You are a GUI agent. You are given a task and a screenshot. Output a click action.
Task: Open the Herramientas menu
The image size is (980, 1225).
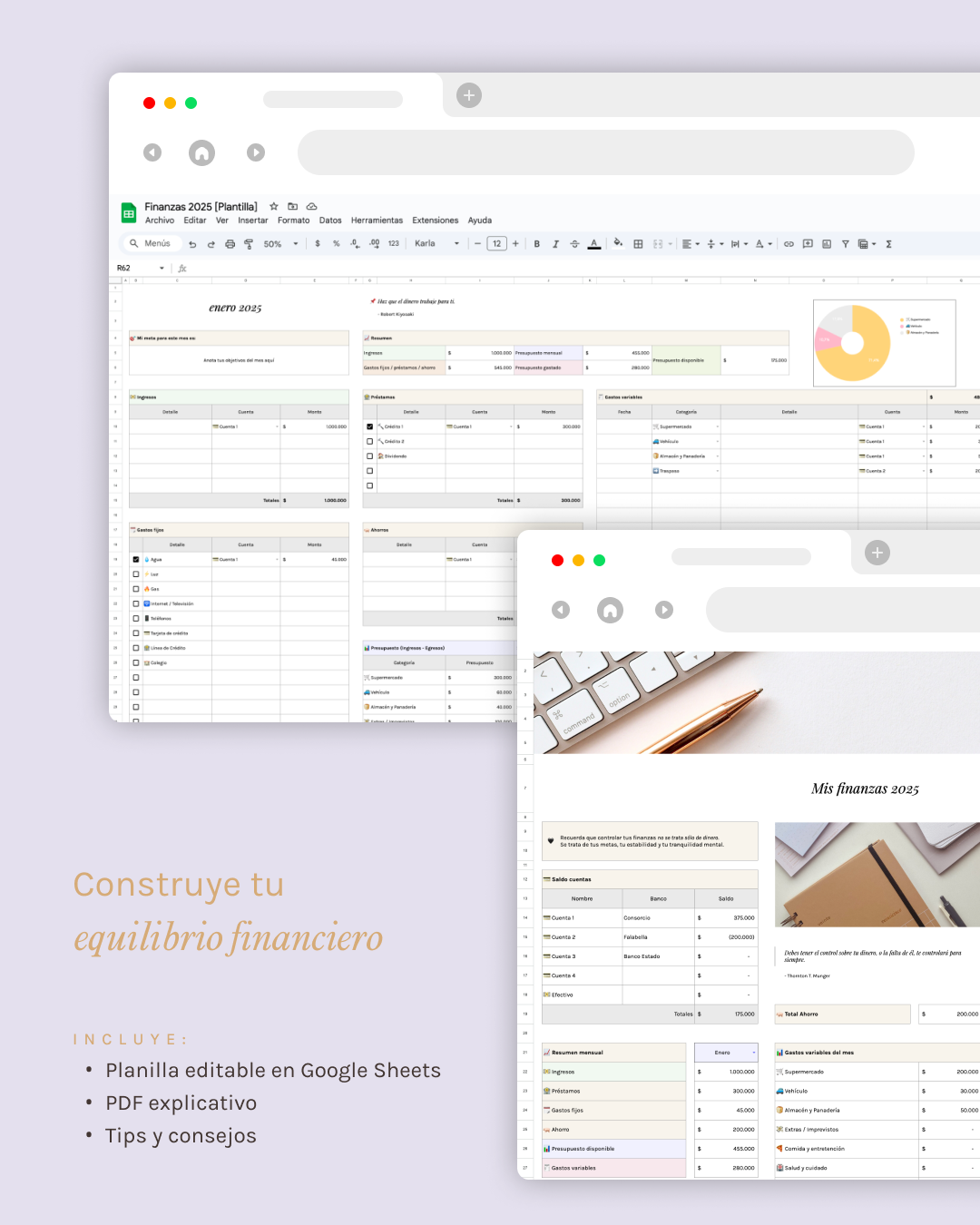(377, 220)
